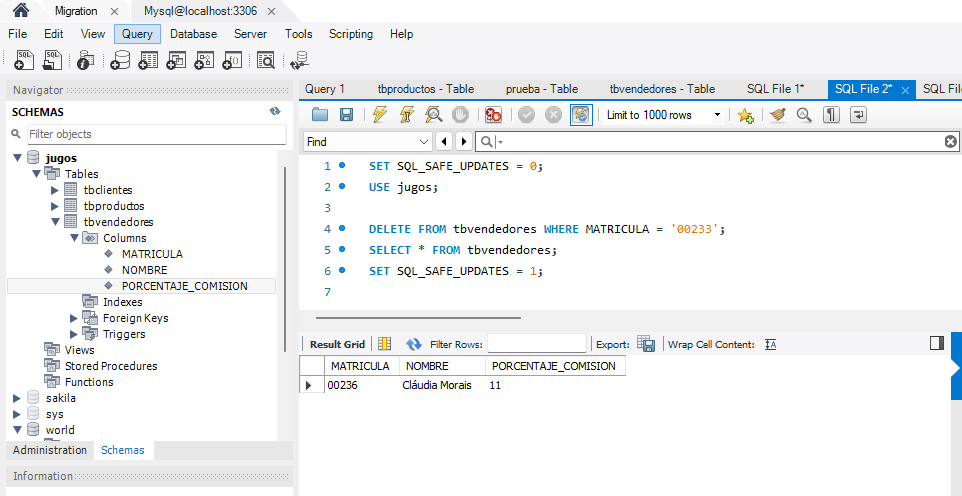
Task: Switch result grid to form editor icon
Action: [x=385, y=344]
